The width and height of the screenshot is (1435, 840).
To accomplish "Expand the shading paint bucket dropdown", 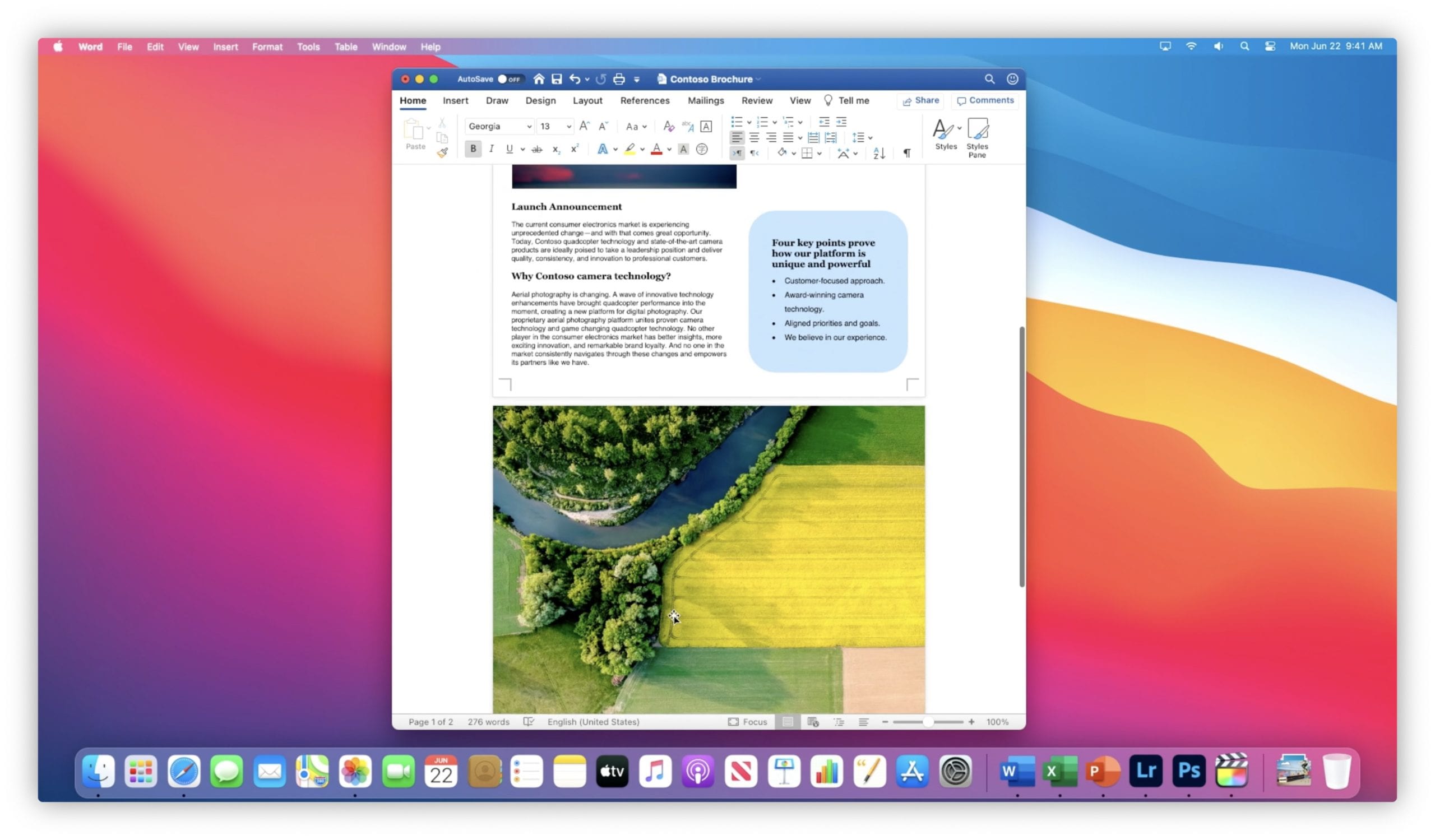I will coord(793,154).
